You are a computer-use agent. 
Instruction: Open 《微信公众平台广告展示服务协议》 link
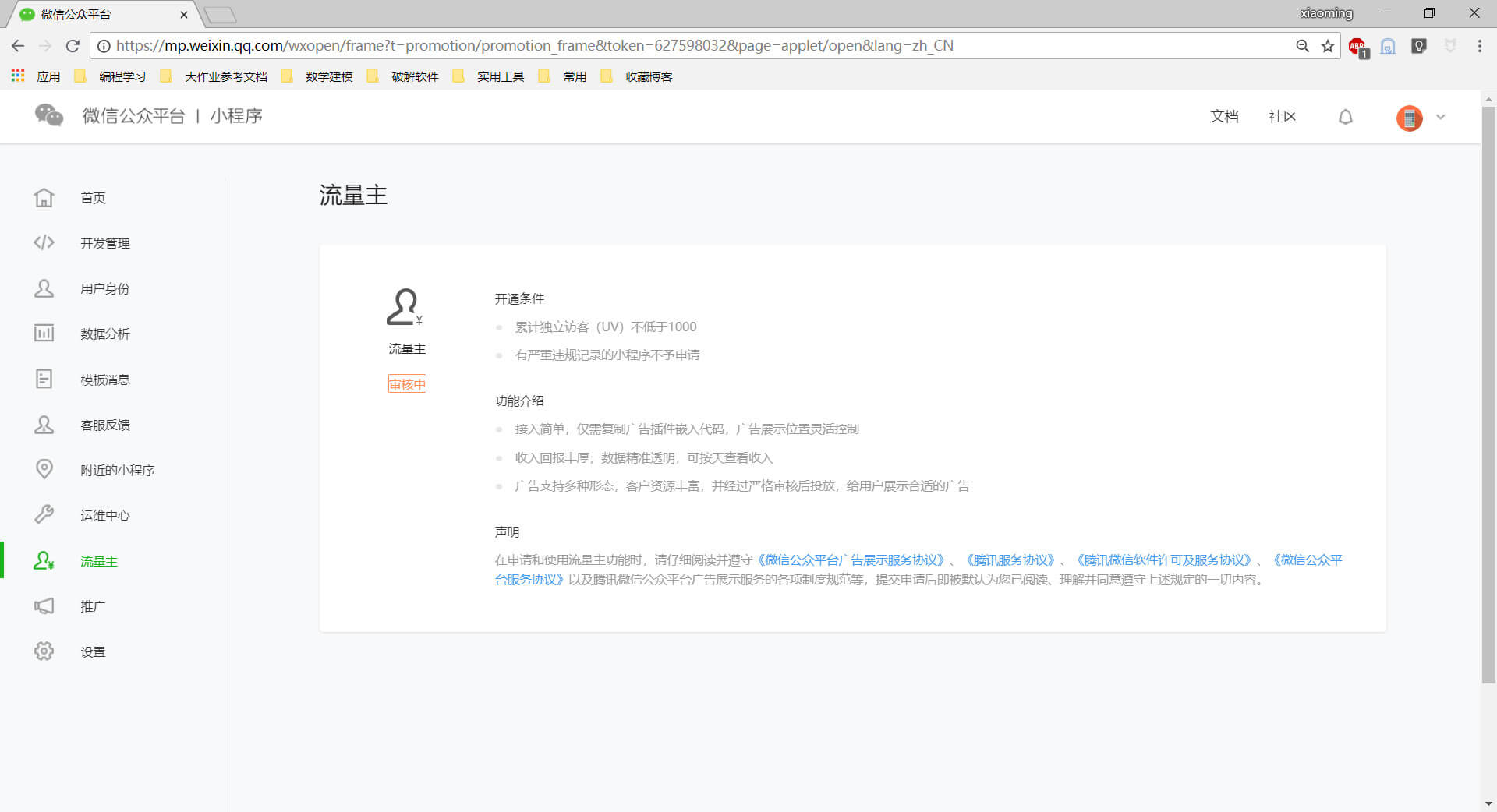click(851, 560)
